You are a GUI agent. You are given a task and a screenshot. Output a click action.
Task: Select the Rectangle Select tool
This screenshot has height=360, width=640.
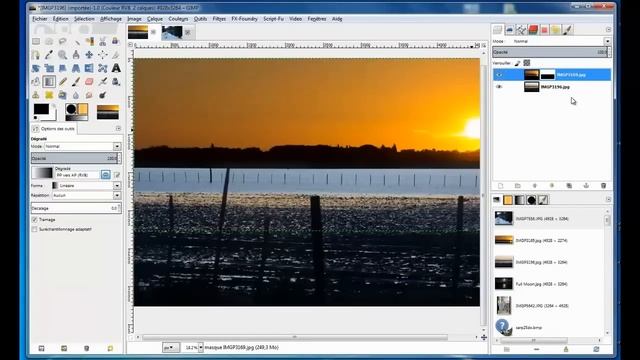pos(36,41)
